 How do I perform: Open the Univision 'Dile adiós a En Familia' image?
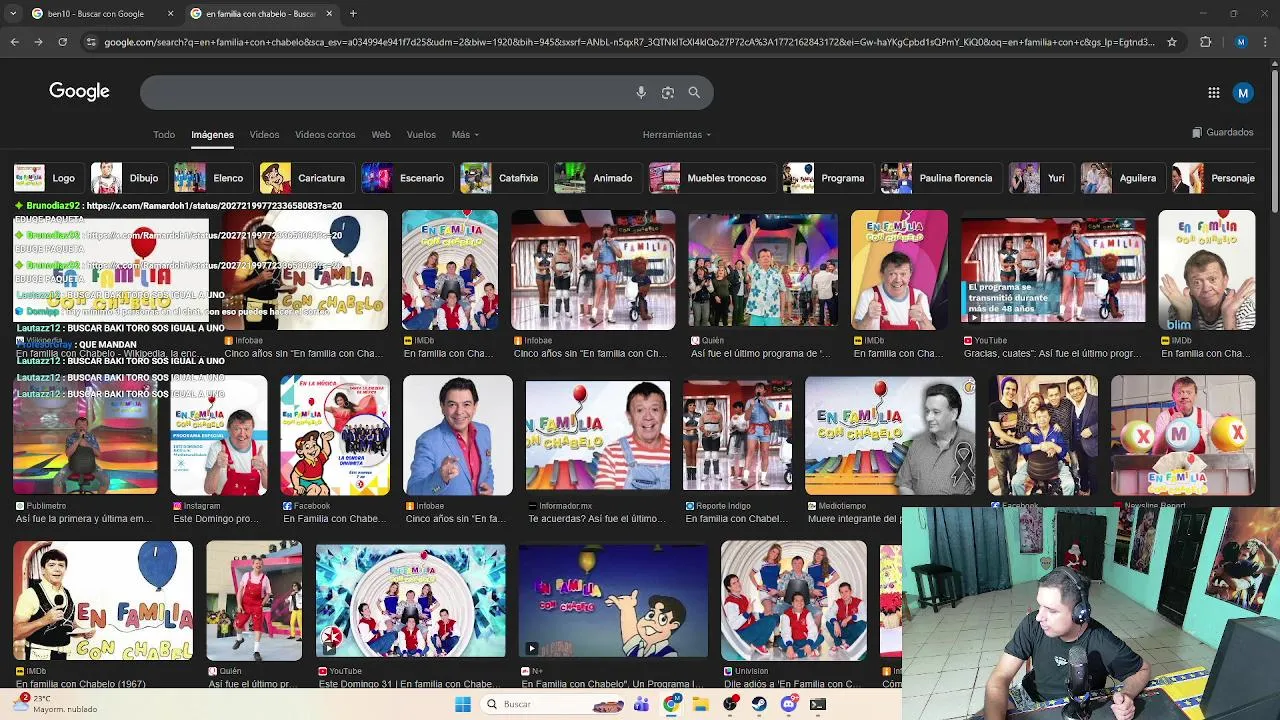tap(794, 600)
